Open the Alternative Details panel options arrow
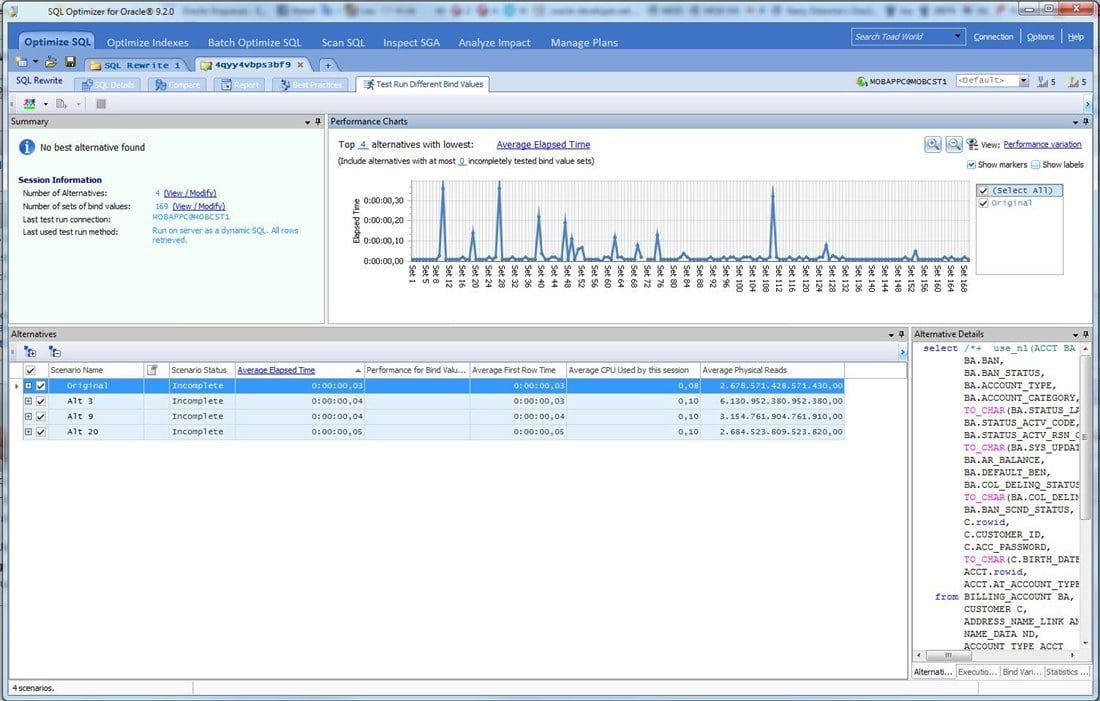Screen dimensions: 1100x701 [x=1075, y=335]
